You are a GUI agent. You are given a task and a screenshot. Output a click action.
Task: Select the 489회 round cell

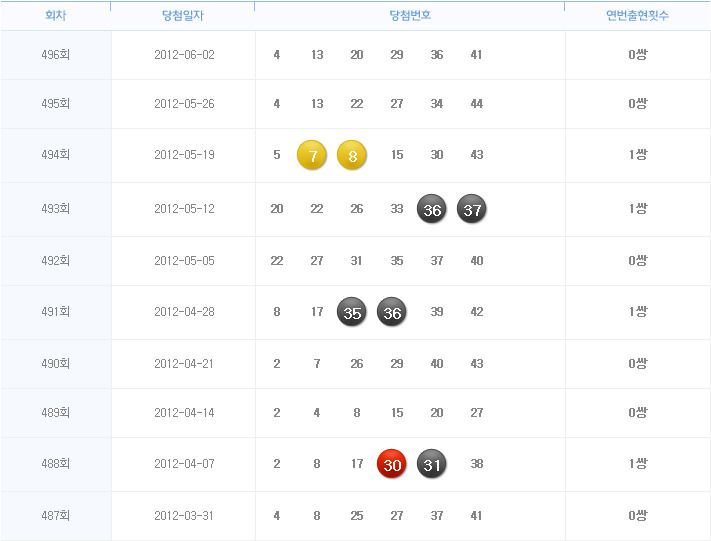56,413
